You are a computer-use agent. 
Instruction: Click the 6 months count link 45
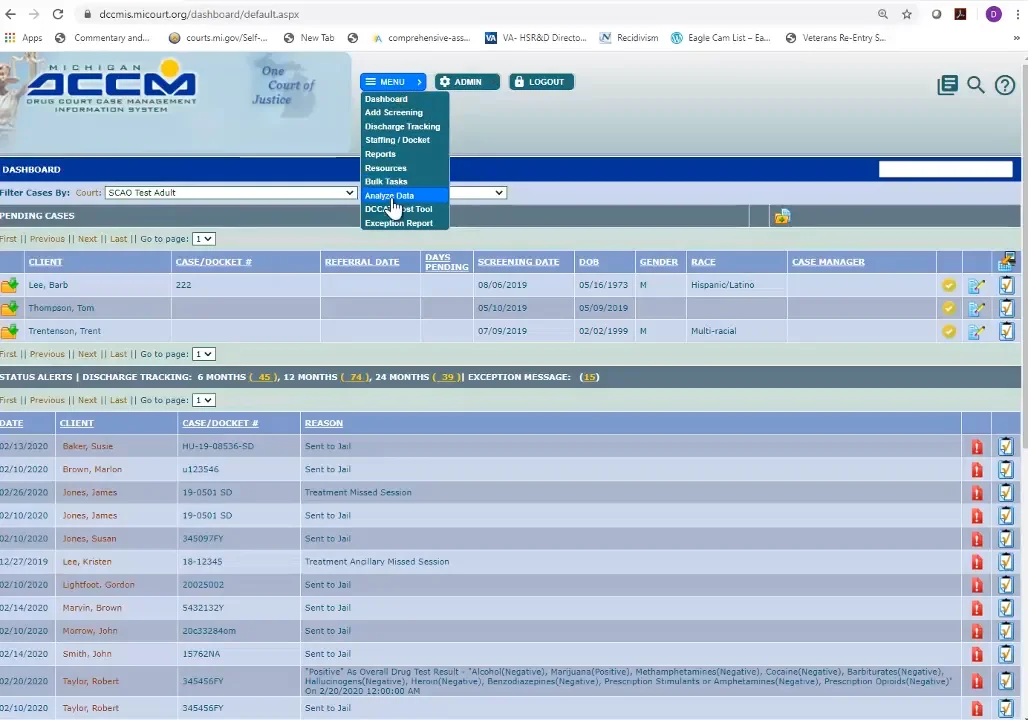pos(264,377)
